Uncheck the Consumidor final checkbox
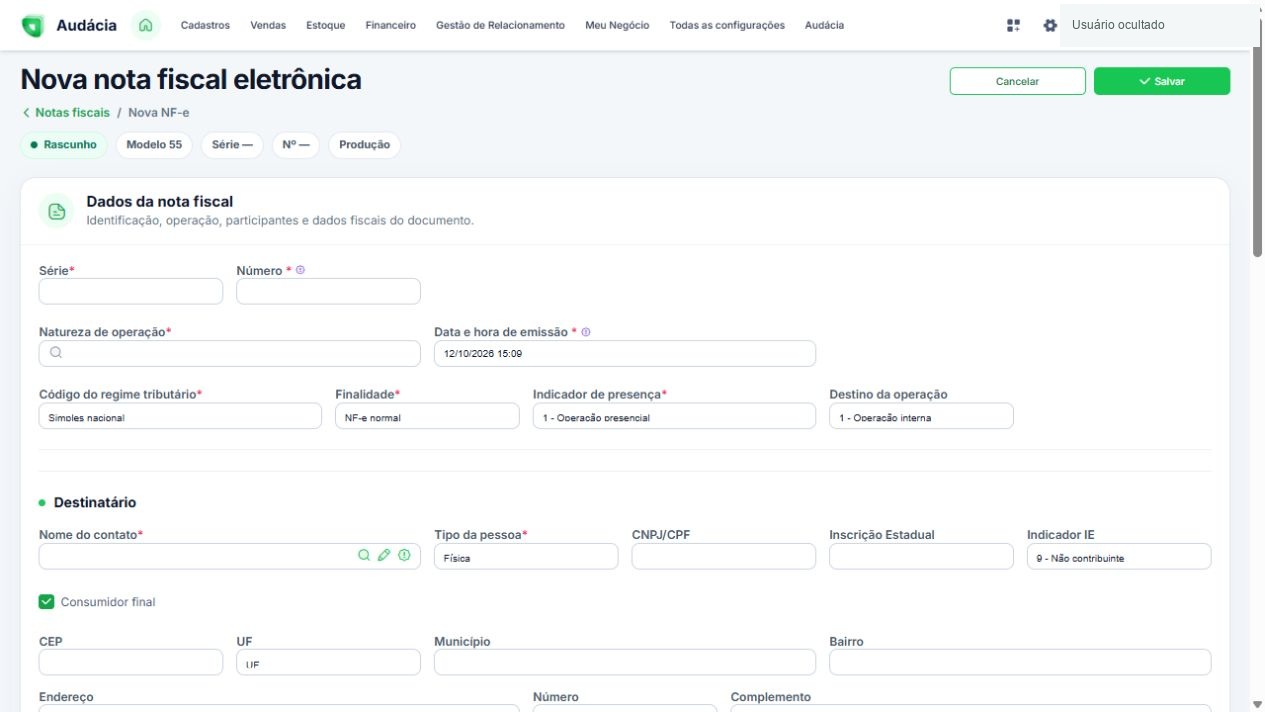This screenshot has height=712, width=1265. coord(46,602)
